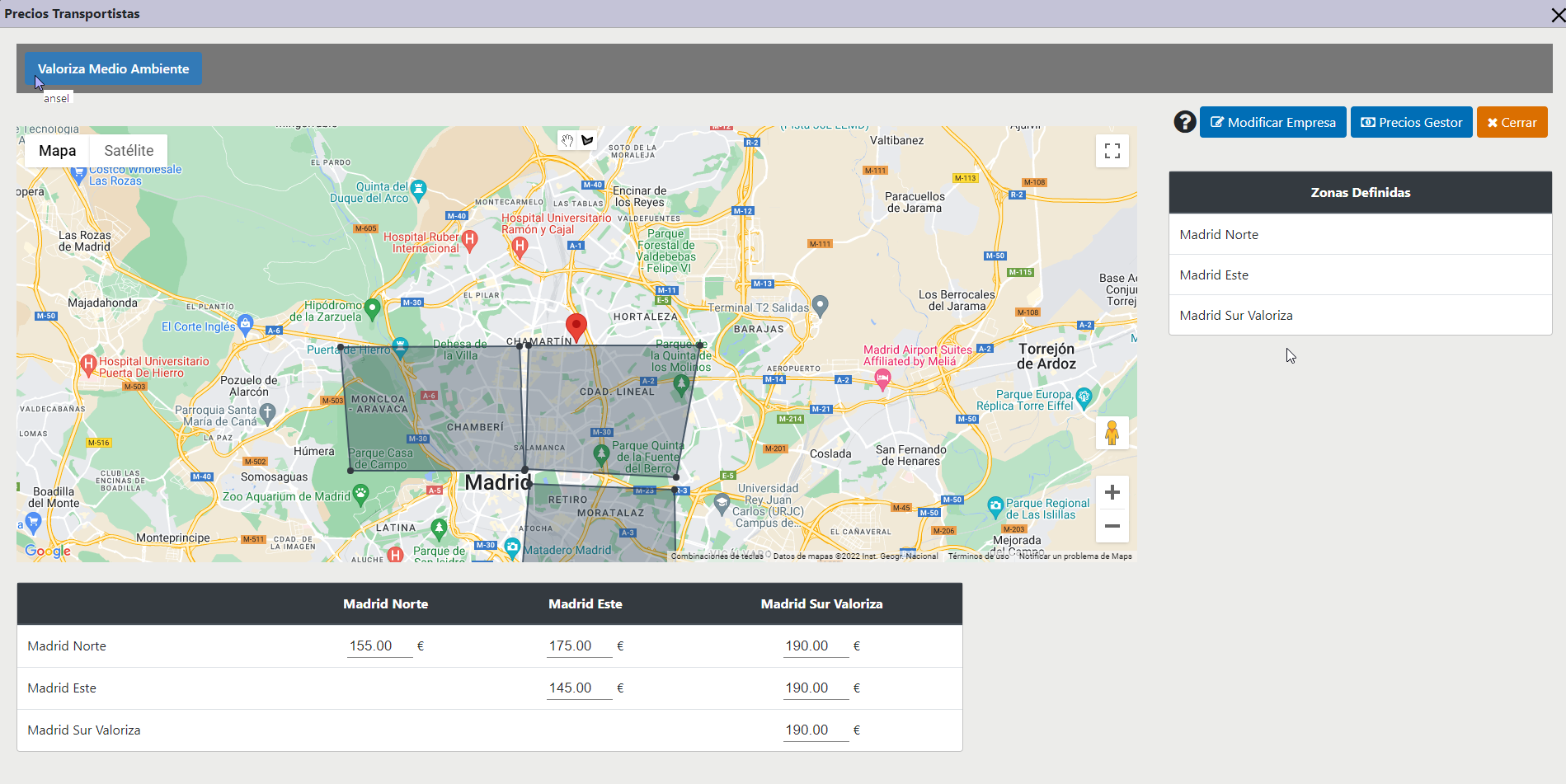Click the Street View pegman icon
The height and width of the screenshot is (784, 1566).
click(x=1112, y=433)
